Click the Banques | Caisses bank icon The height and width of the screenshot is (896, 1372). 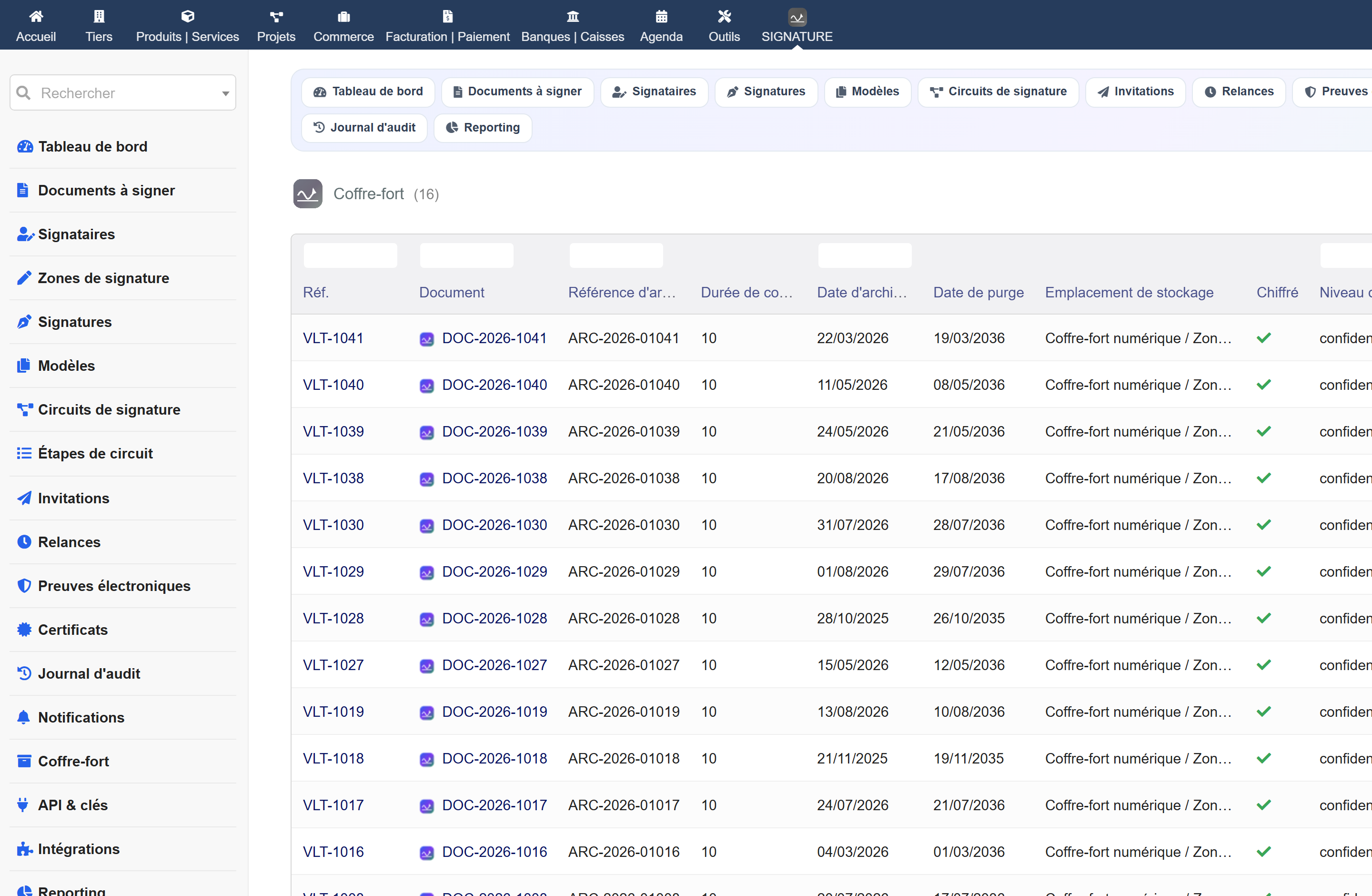pyautogui.click(x=573, y=16)
